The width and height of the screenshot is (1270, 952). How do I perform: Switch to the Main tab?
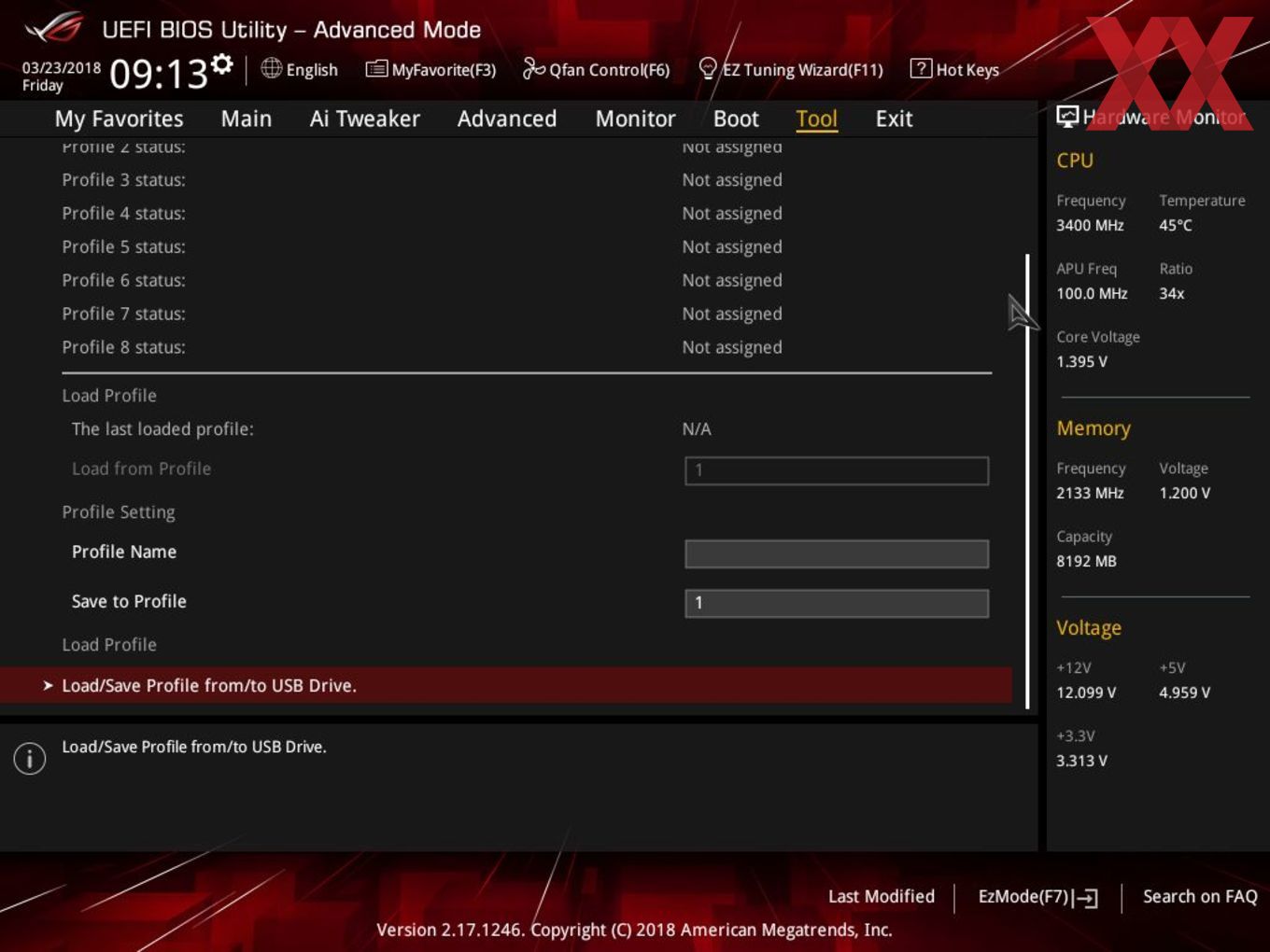point(247,119)
